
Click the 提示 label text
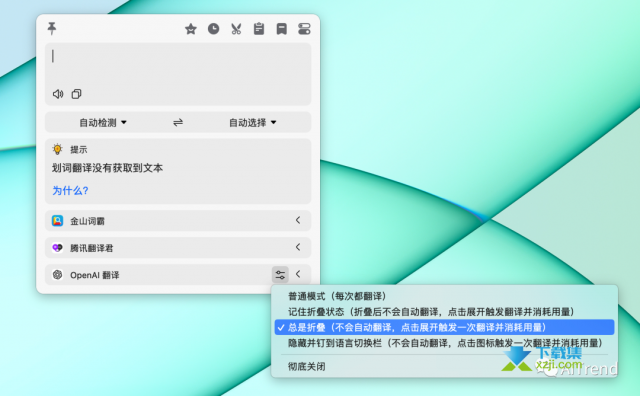click(78, 149)
